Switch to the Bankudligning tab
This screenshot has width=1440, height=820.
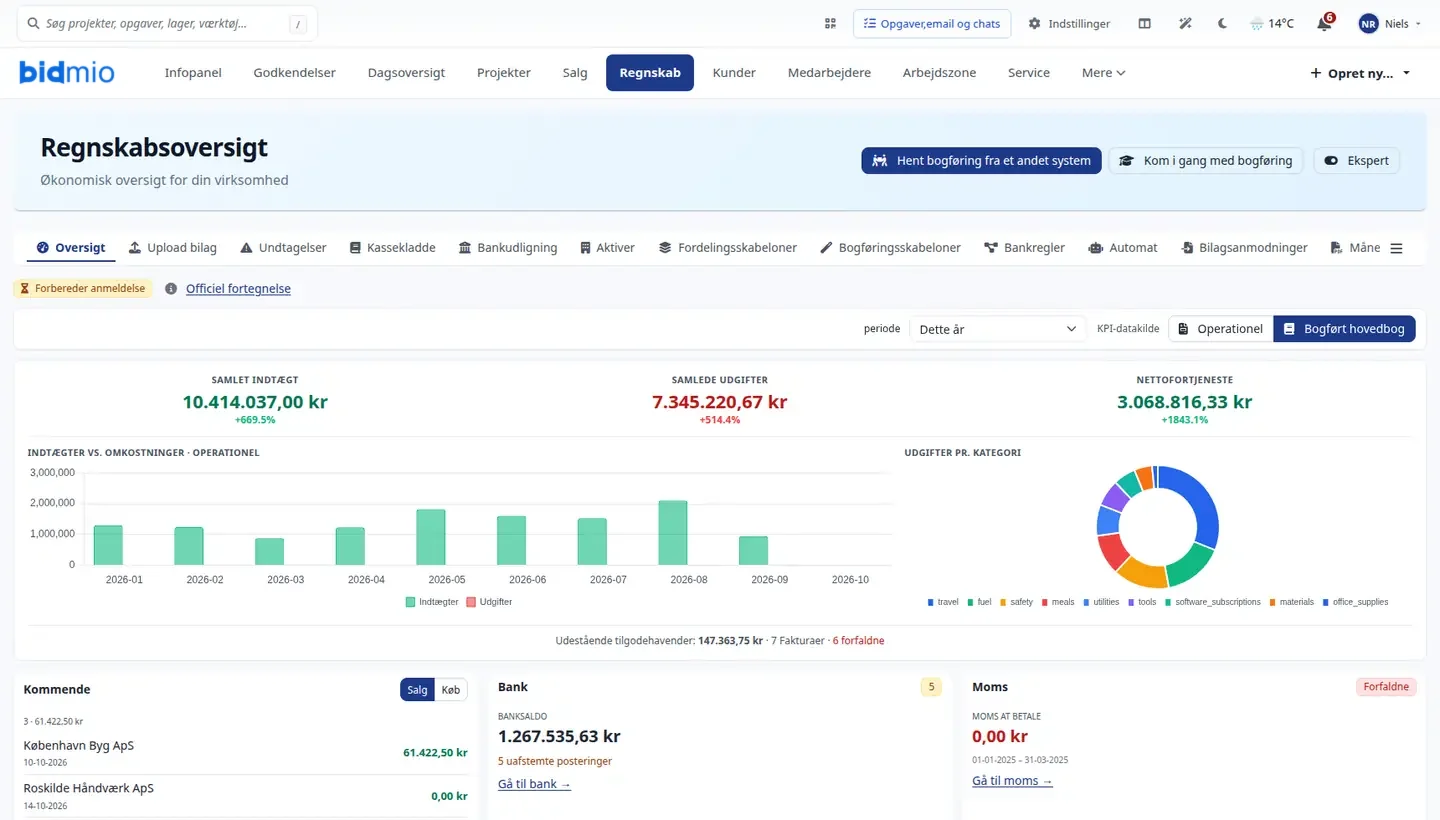tap(507, 247)
